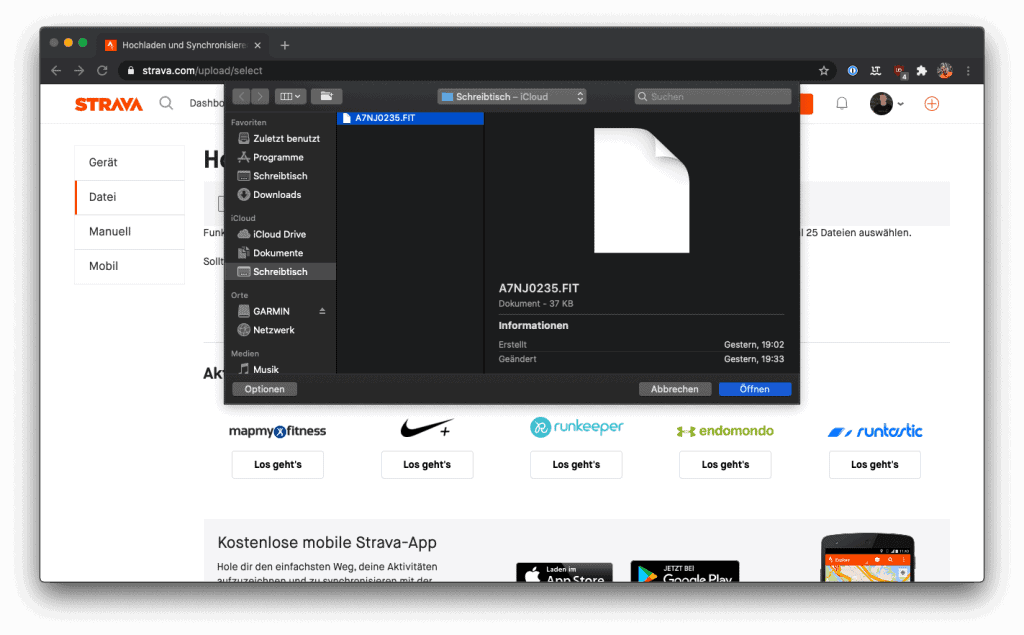This screenshot has height=635, width=1024.
Task: Click the orange plus upload icon
Action: point(931,103)
